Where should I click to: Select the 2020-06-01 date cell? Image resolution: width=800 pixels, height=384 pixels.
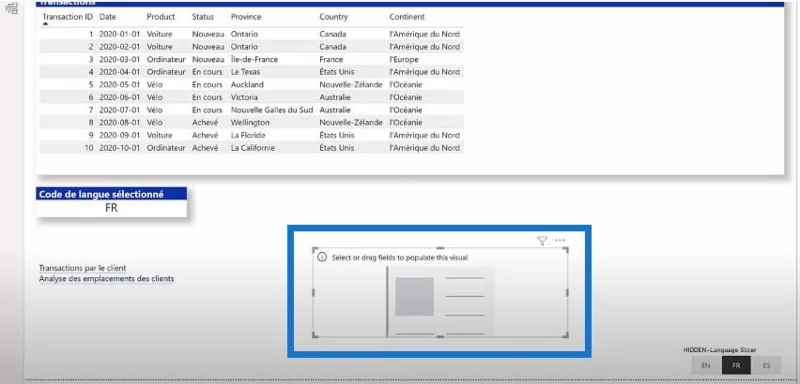(x=120, y=97)
